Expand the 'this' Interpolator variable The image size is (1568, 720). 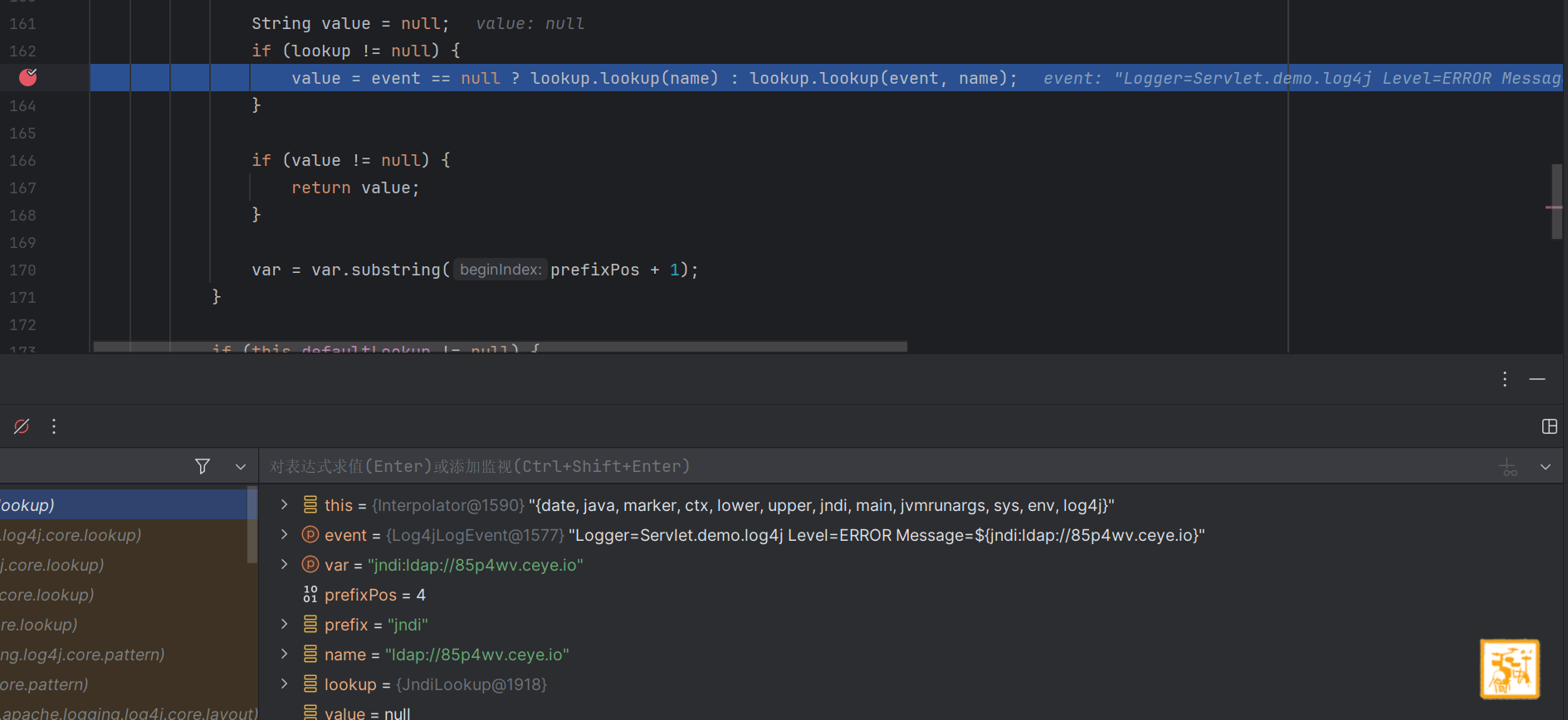[284, 504]
